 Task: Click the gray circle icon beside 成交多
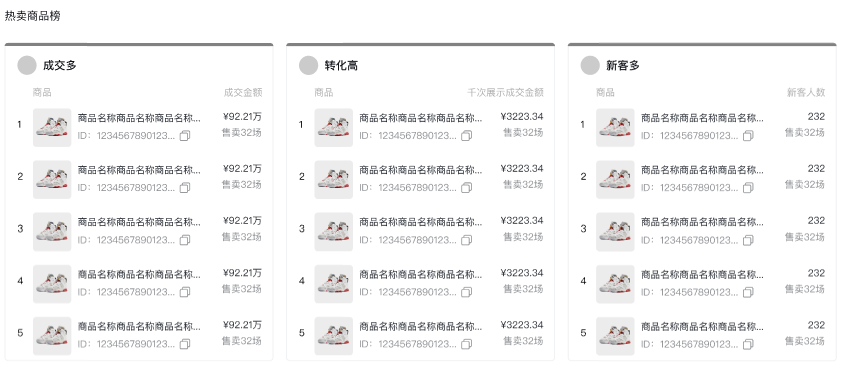pyautogui.click(x=27, y=66)
